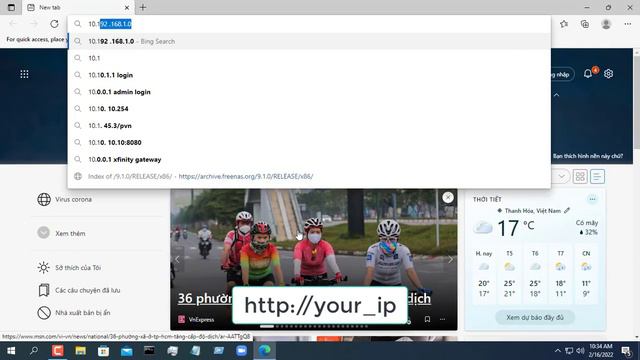Click inside the address bar field
640x360 pixels.
[x=309, y=24]
